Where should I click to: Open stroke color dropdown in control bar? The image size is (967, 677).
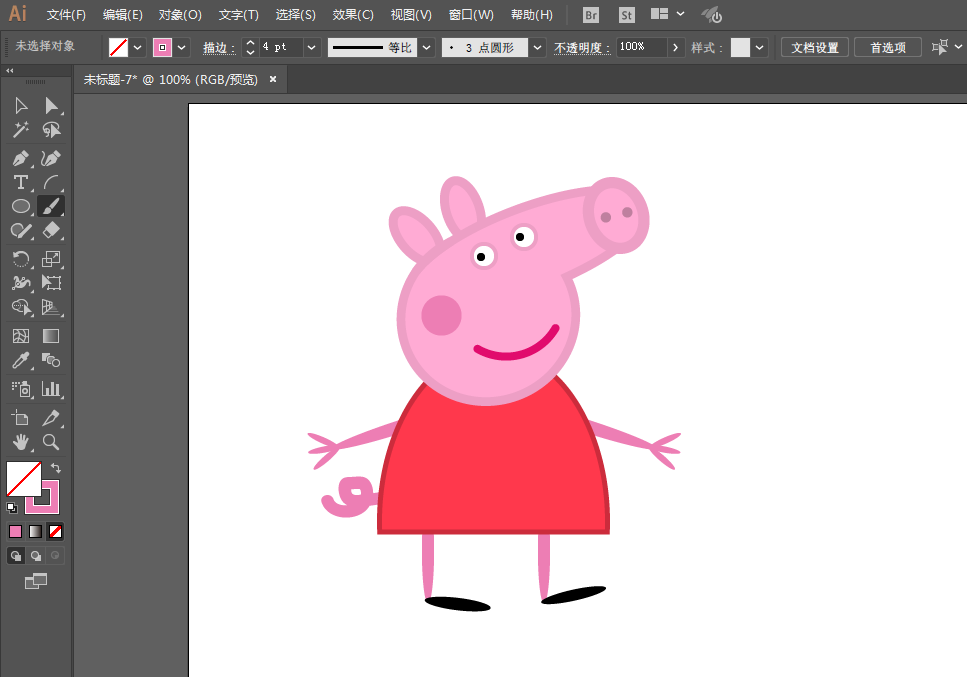181,47
